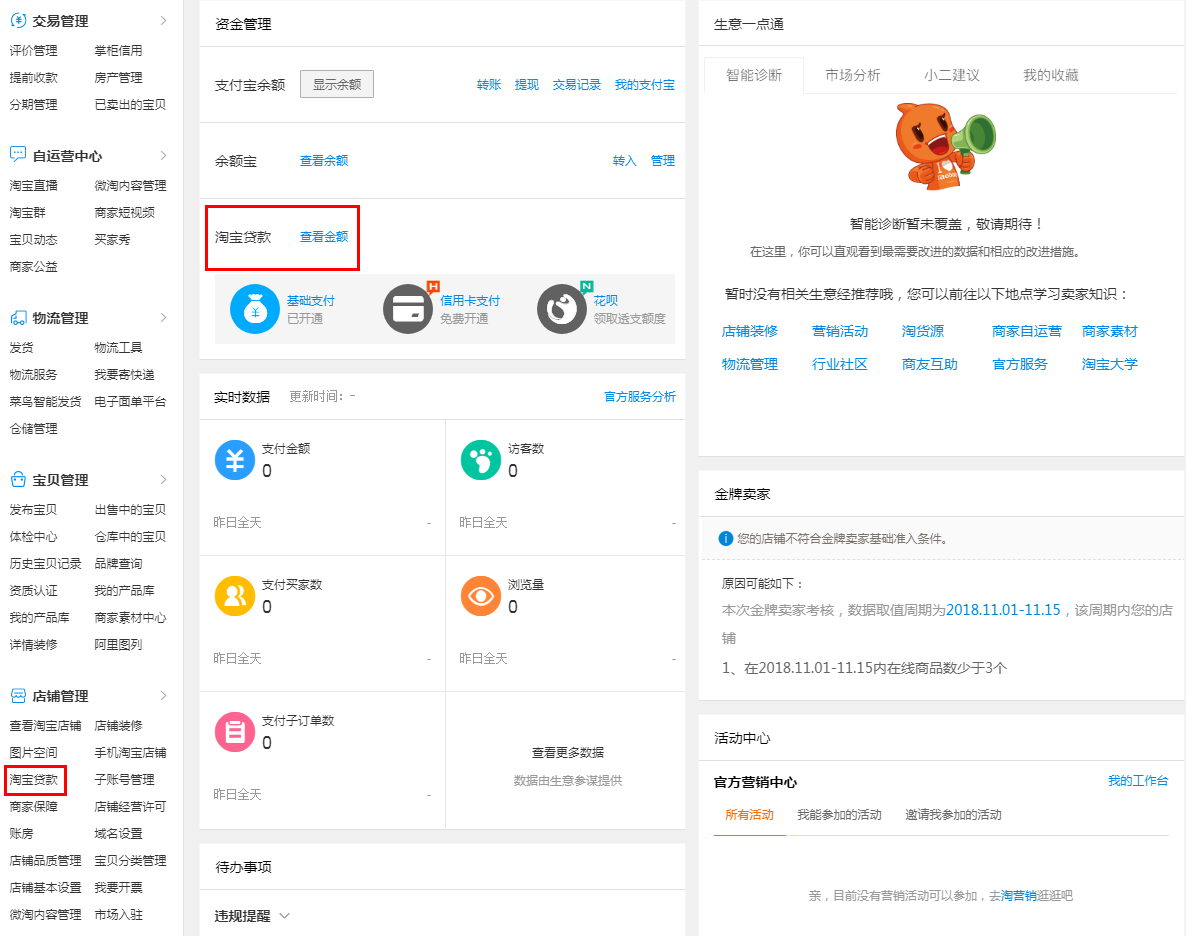Image resolution: width=1186 pixels, height=936 pixels.
Task: Click the blue 基础支付 money bag icon
Action: point(255,309)
